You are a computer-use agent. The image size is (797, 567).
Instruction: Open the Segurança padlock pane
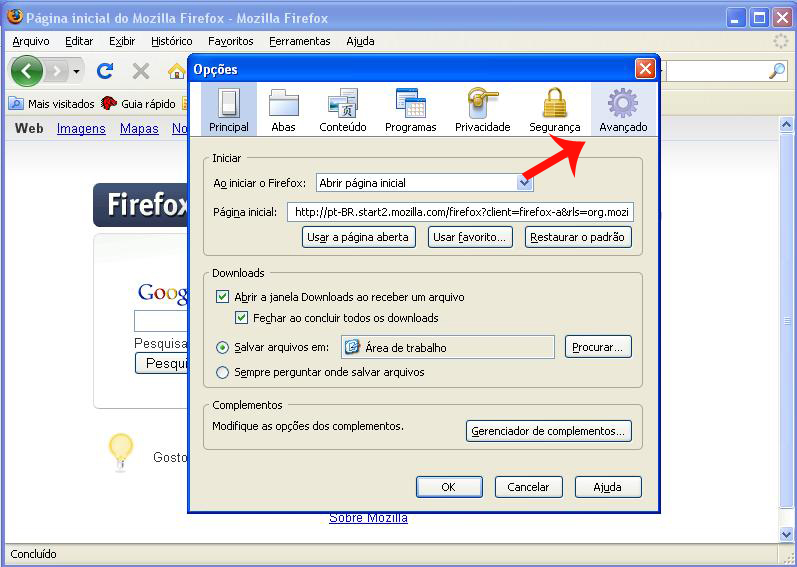coord(555,110)
